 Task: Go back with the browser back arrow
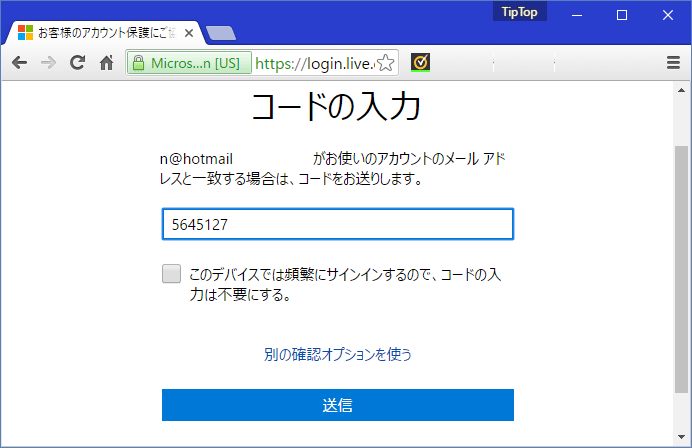pos(19,63)
